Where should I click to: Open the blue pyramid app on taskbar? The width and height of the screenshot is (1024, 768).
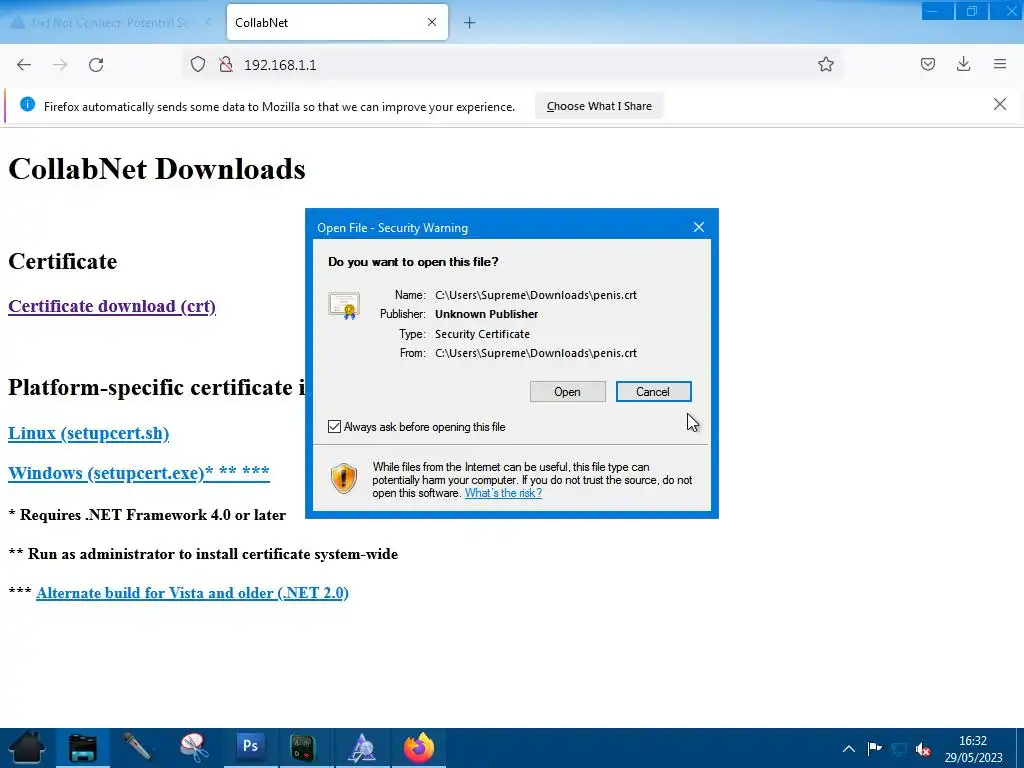[362, 748]
